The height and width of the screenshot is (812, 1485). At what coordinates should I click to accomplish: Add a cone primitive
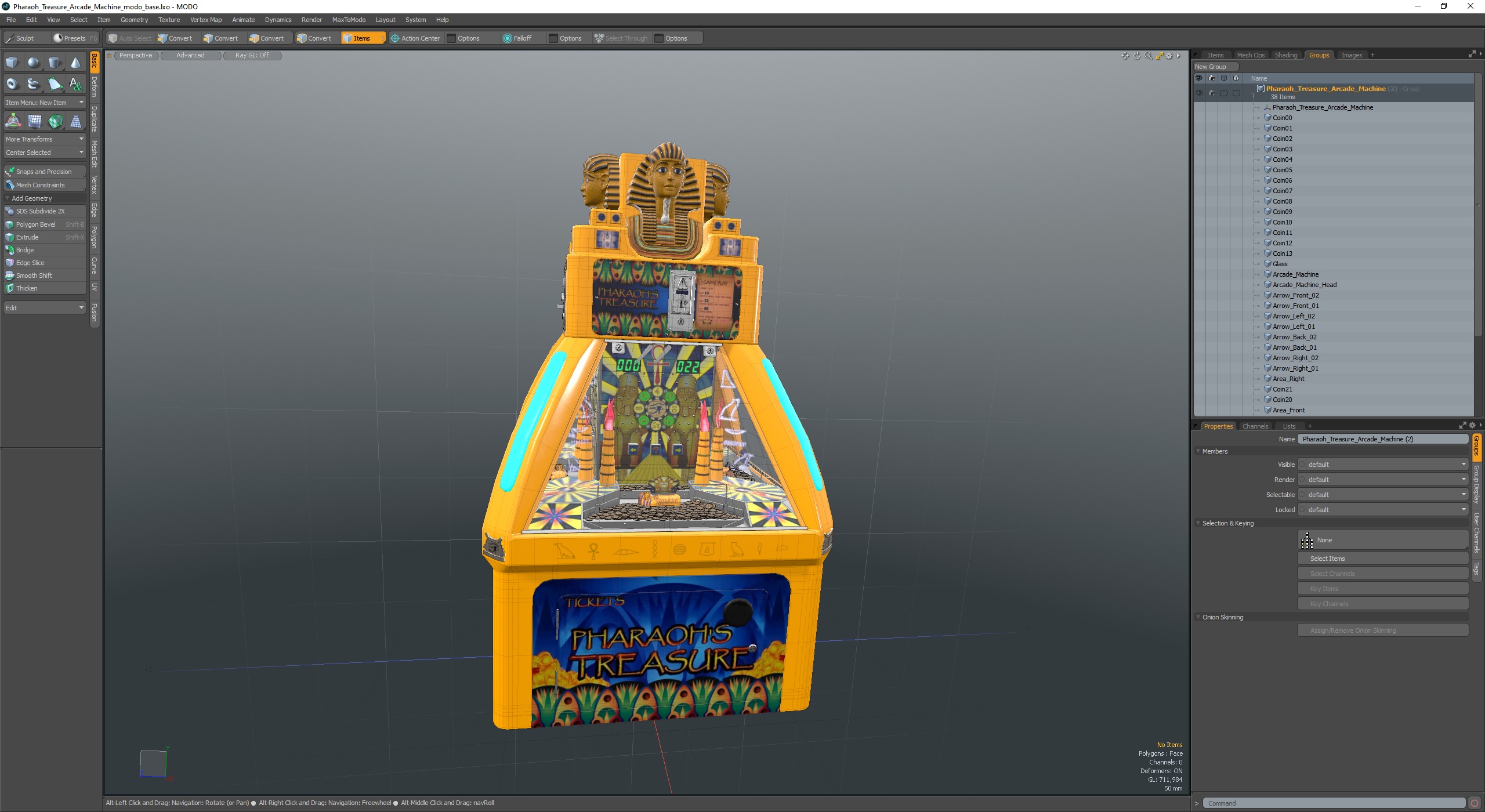[75, 63]
